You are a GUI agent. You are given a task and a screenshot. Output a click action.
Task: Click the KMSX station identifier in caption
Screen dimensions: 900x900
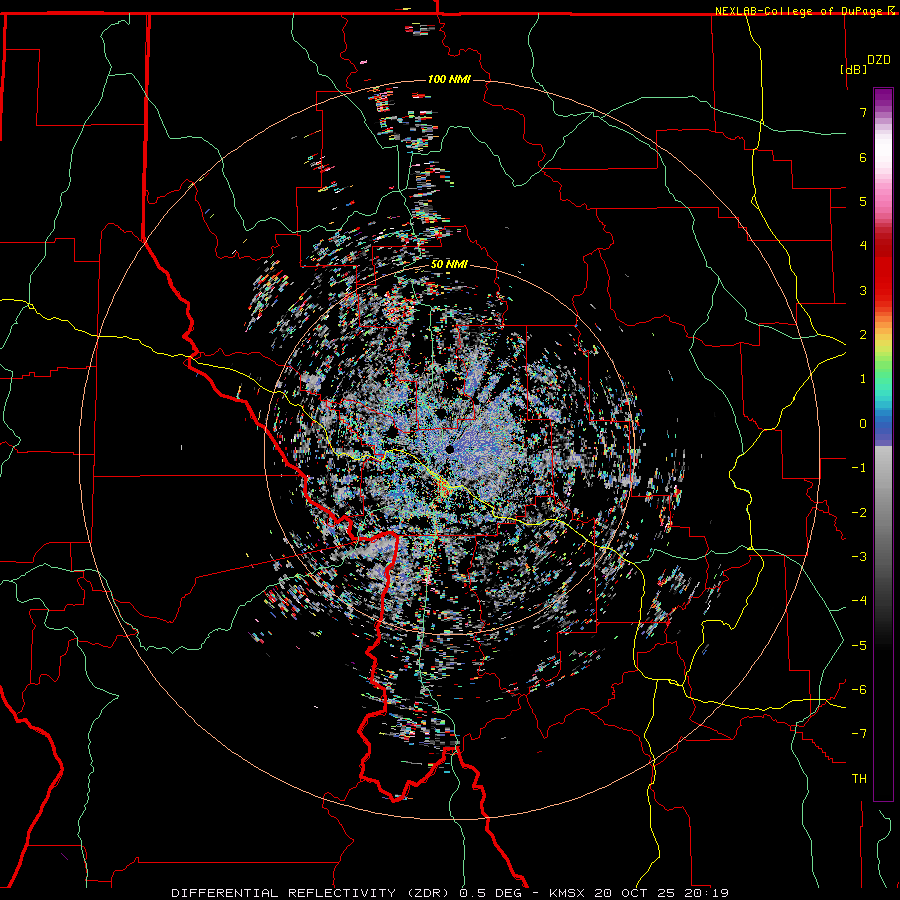pyautogui.click(x=568, y=893)
